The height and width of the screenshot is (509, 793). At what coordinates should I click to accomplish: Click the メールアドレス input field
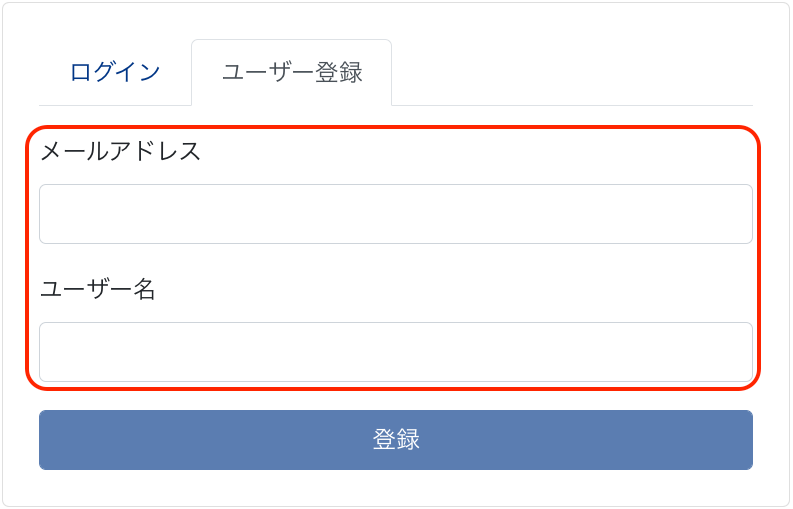coord(395,214)
